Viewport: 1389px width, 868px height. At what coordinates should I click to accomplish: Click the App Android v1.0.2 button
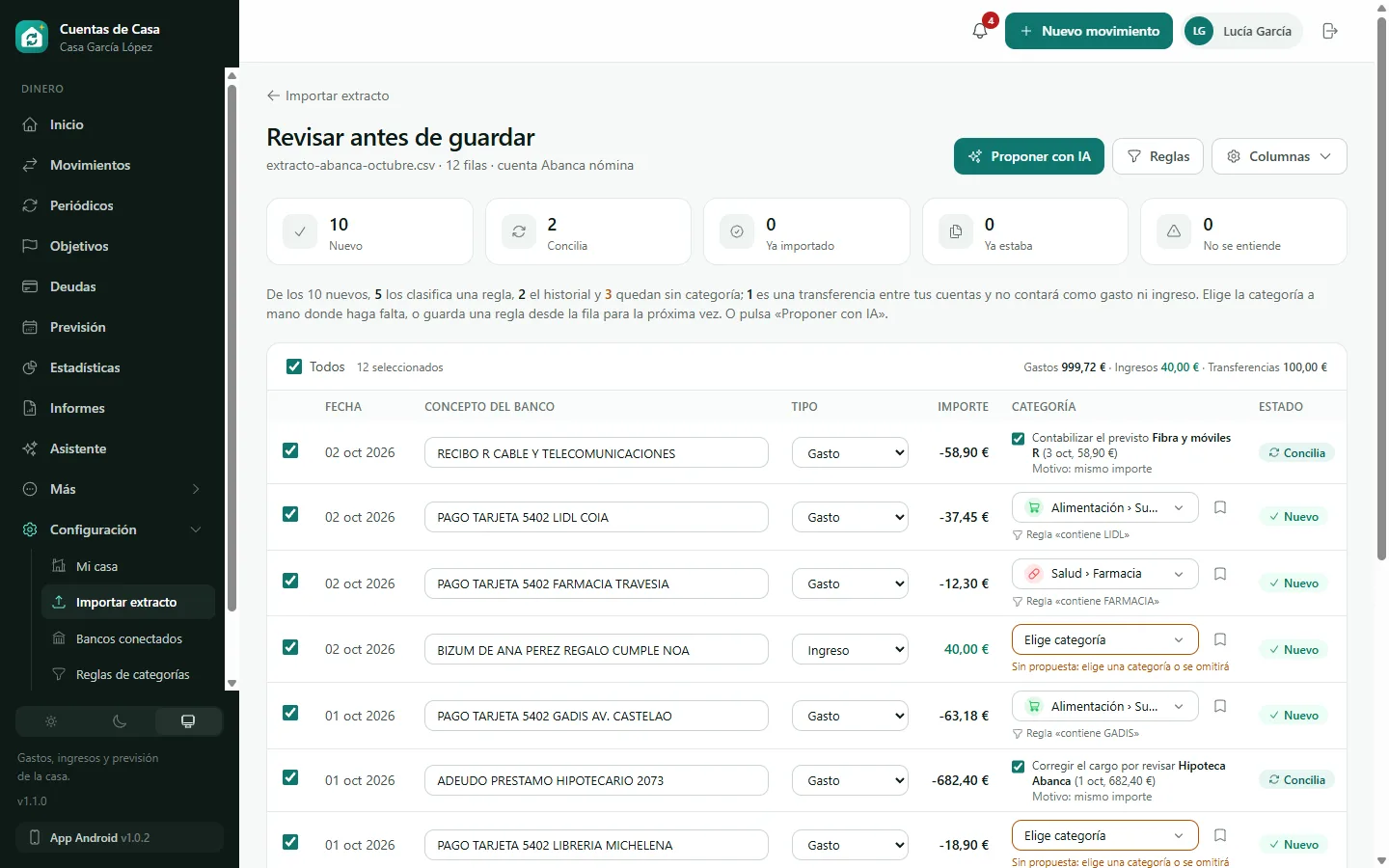click(120, 837)
